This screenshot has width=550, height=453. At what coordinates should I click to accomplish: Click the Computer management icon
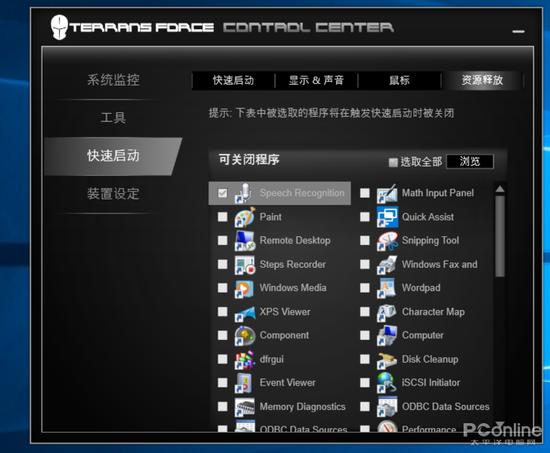[387, 335]
